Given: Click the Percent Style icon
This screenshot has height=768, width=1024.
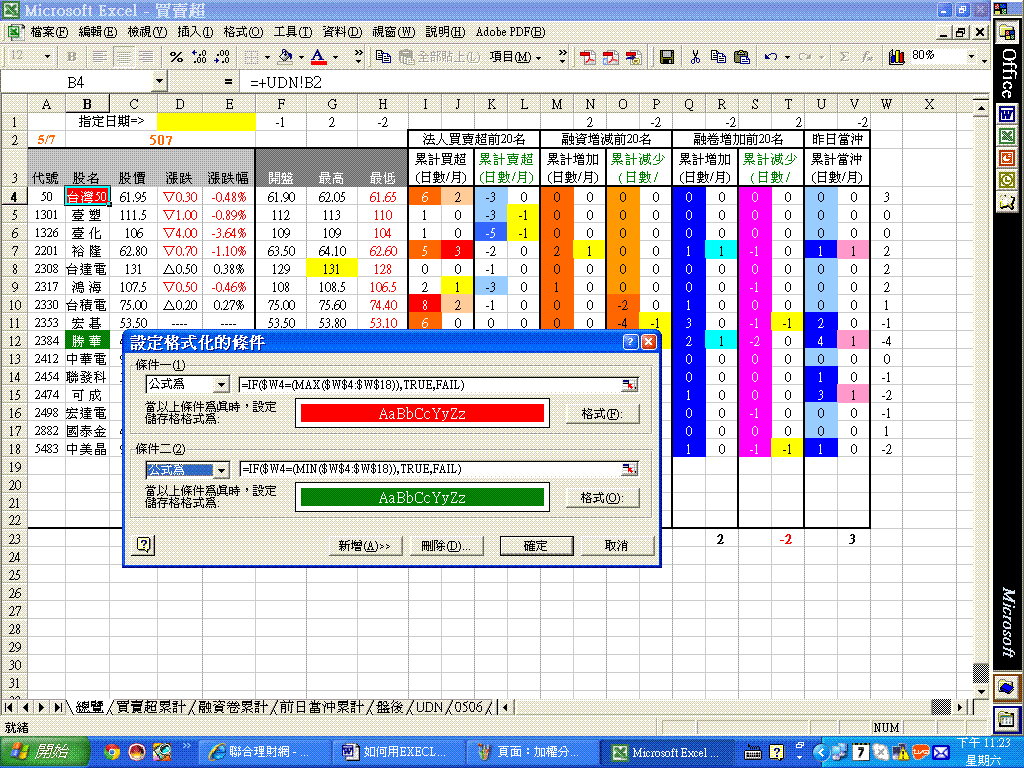Looking at the screenshot, I should pos(176,57).
